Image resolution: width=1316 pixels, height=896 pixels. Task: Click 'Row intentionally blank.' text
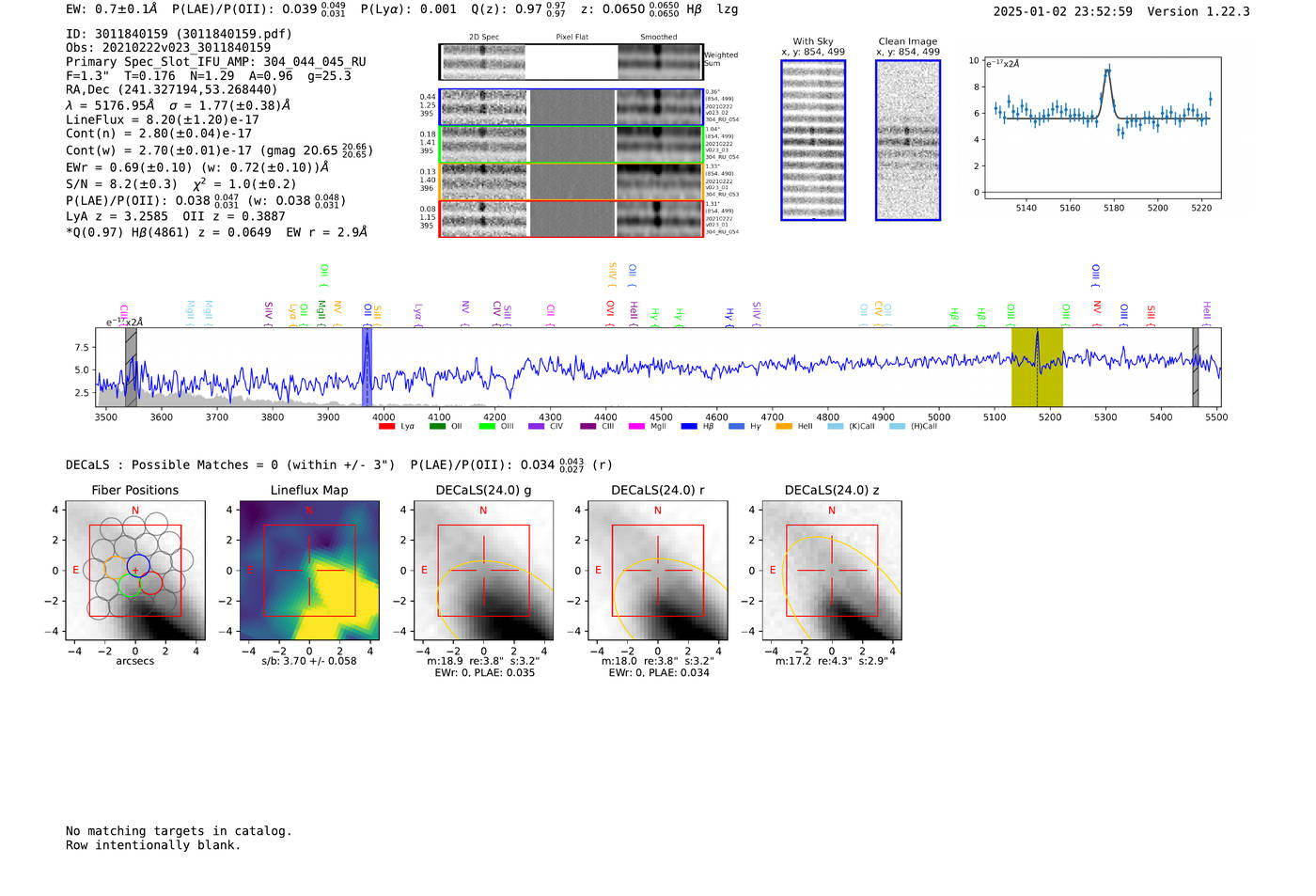click(x=153, y=845)
